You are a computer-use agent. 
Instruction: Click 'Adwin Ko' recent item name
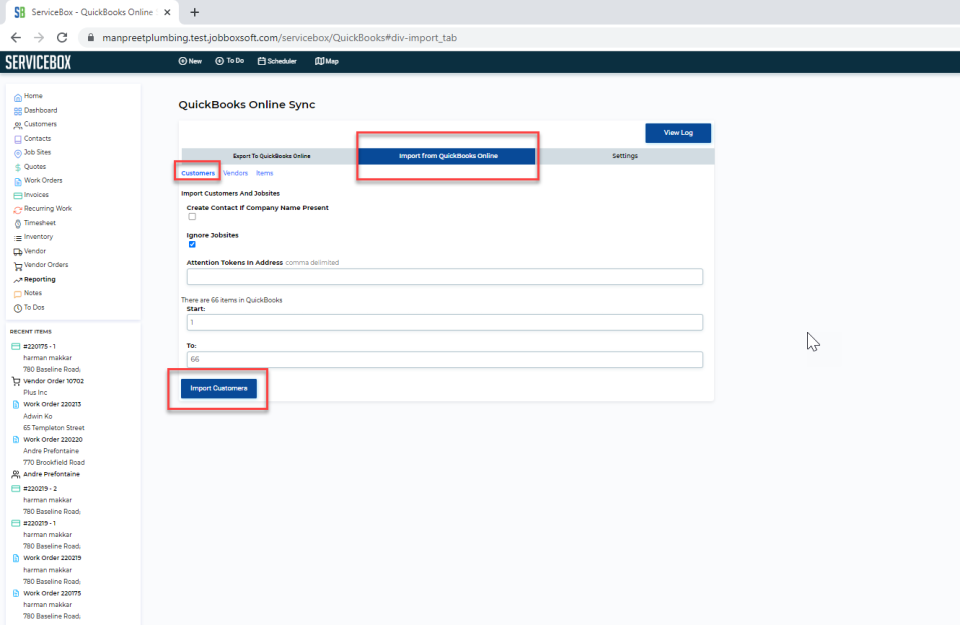tap(37, 416)
